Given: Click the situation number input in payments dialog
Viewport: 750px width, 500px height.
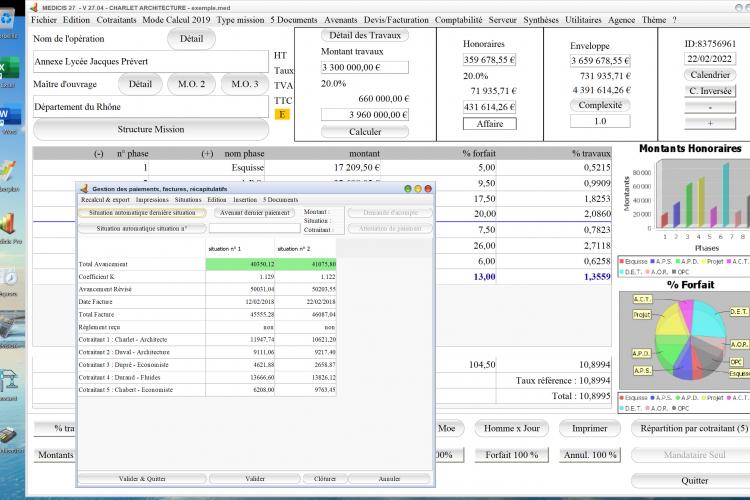Looking at the screenshot, I should click(254, 228).
